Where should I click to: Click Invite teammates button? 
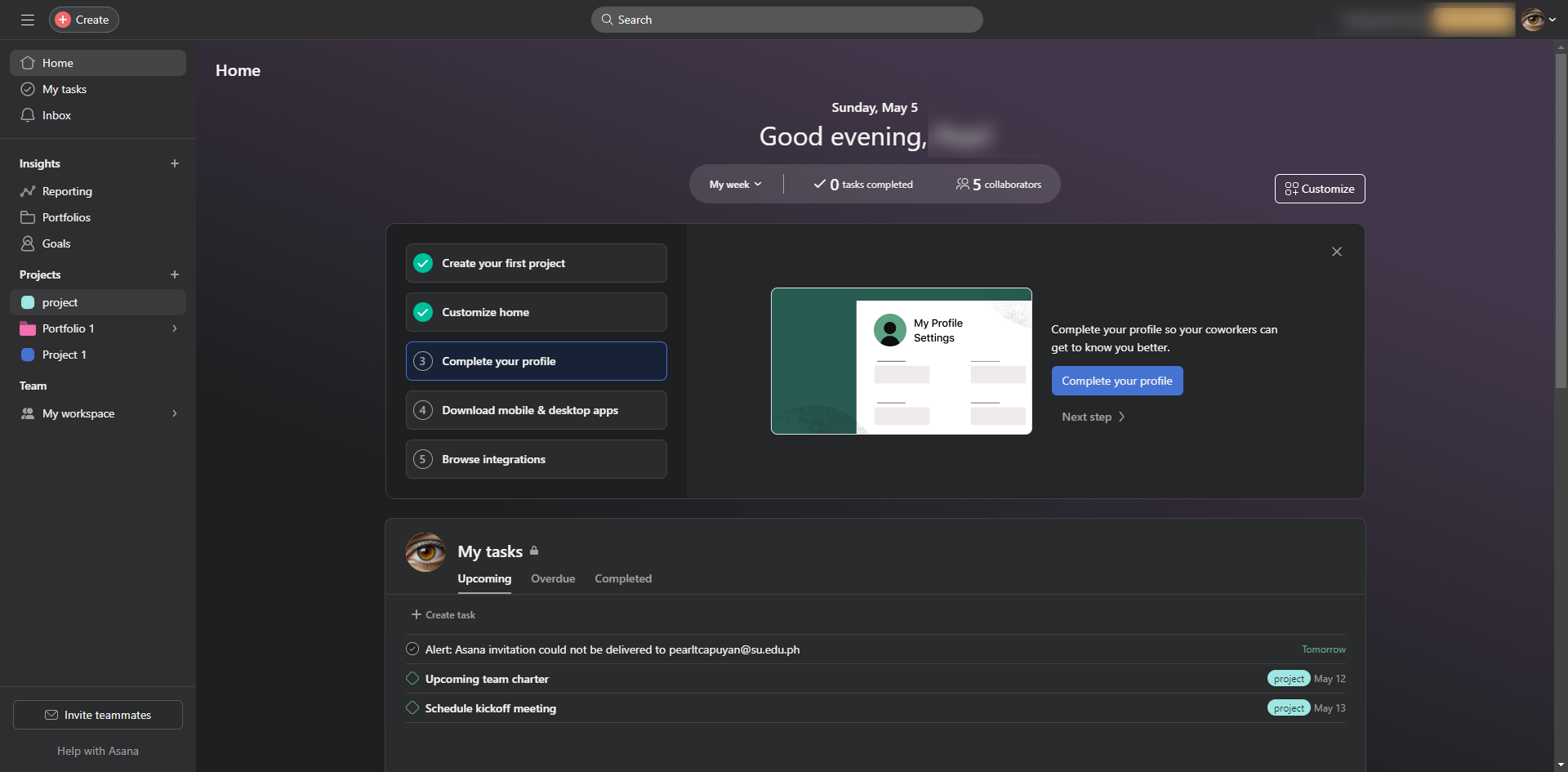98,715
